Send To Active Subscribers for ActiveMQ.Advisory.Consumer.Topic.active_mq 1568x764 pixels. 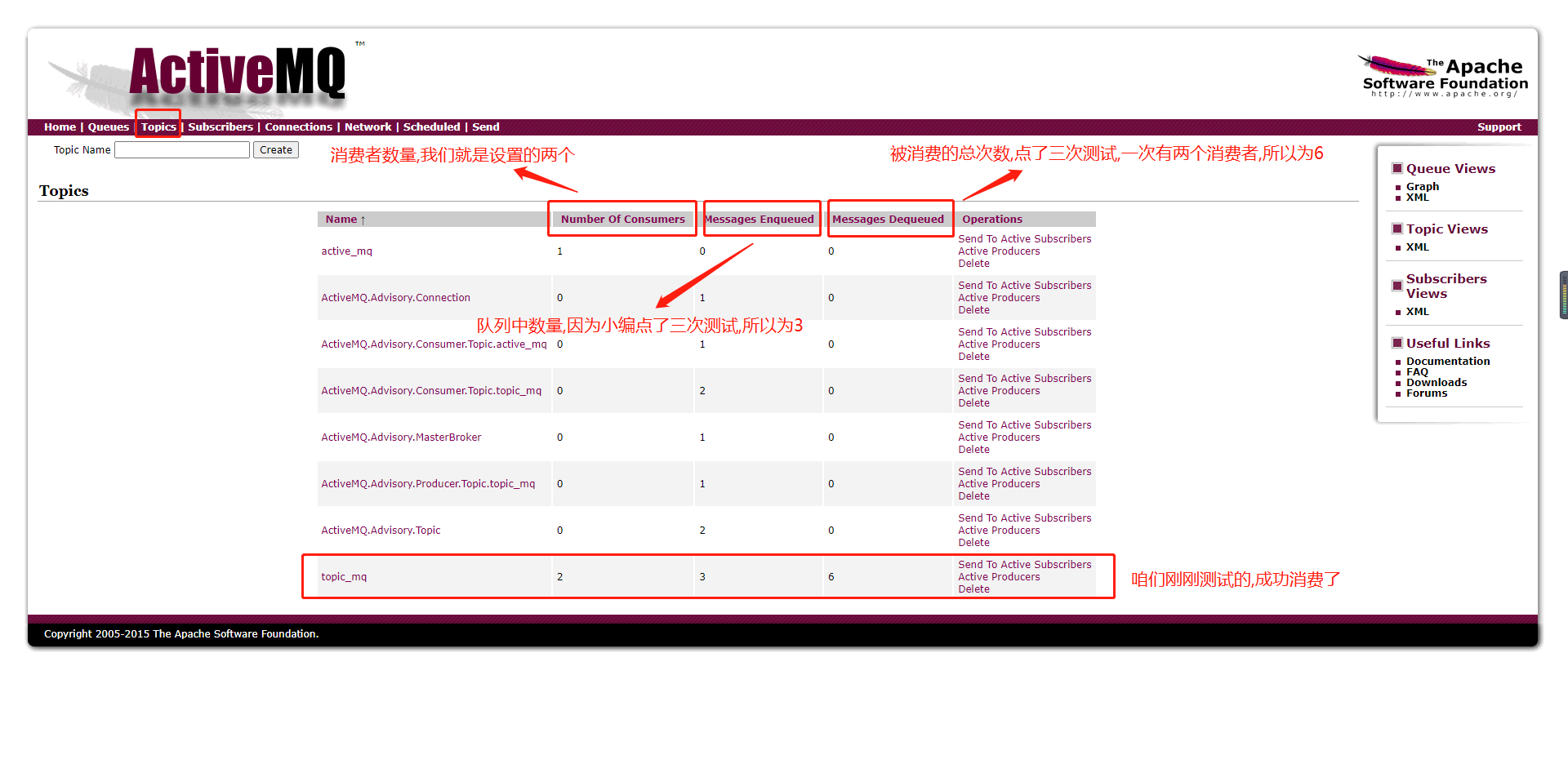click(x=1025, y=332)
